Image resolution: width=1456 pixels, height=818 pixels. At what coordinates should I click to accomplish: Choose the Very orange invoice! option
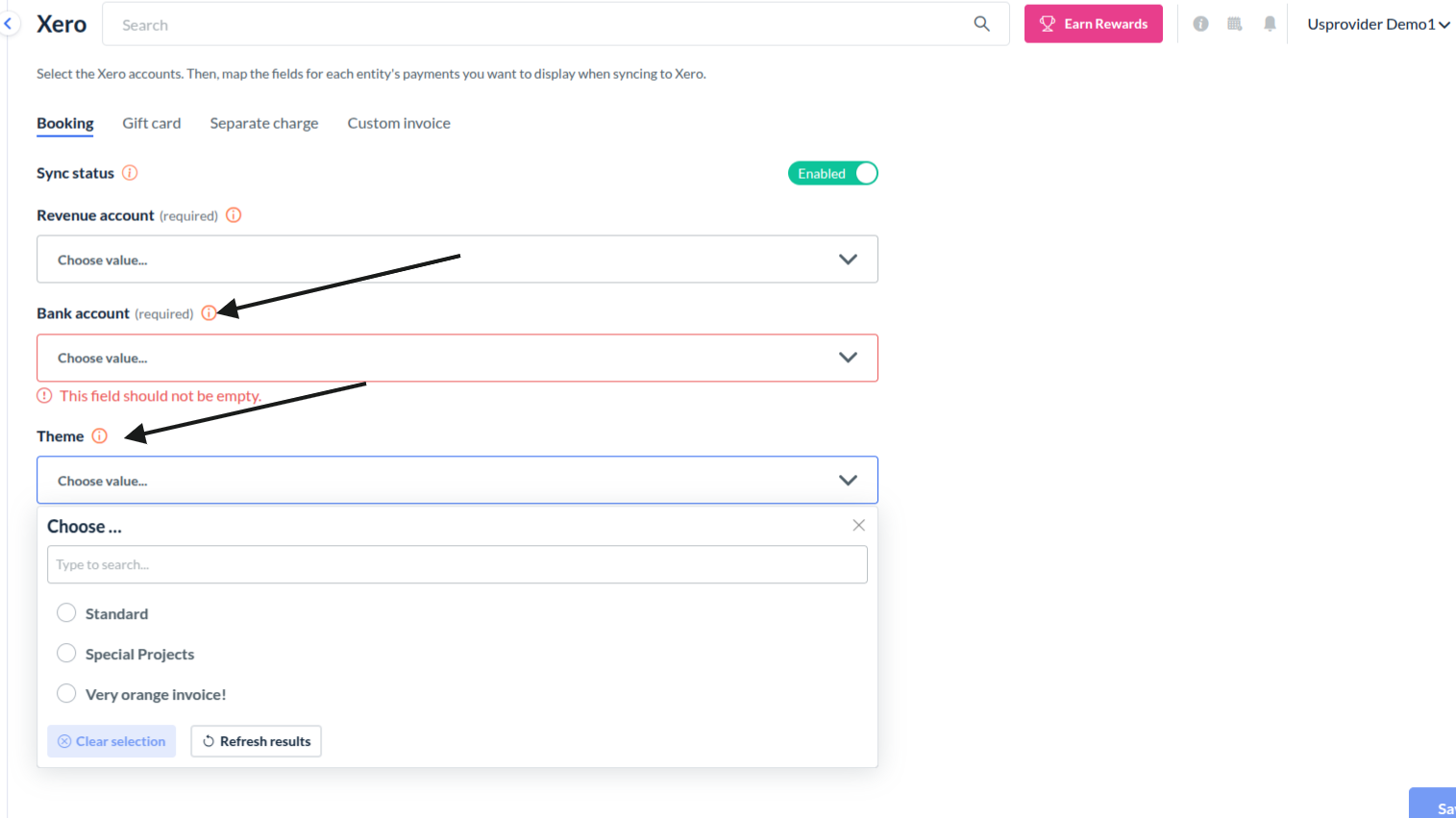pyautogui.click(x=66, y=694)
